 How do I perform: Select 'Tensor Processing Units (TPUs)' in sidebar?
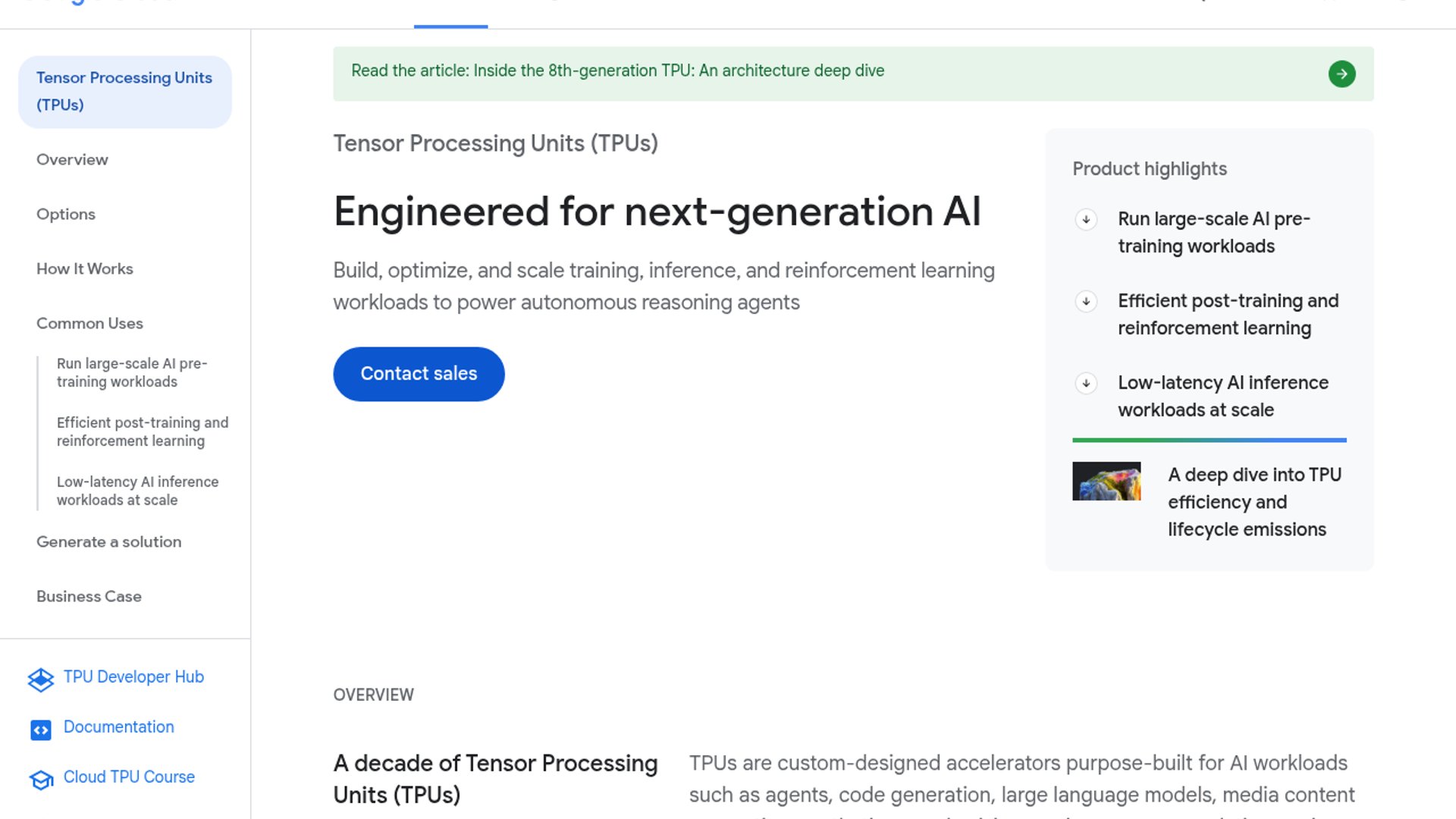coord(124,91)
